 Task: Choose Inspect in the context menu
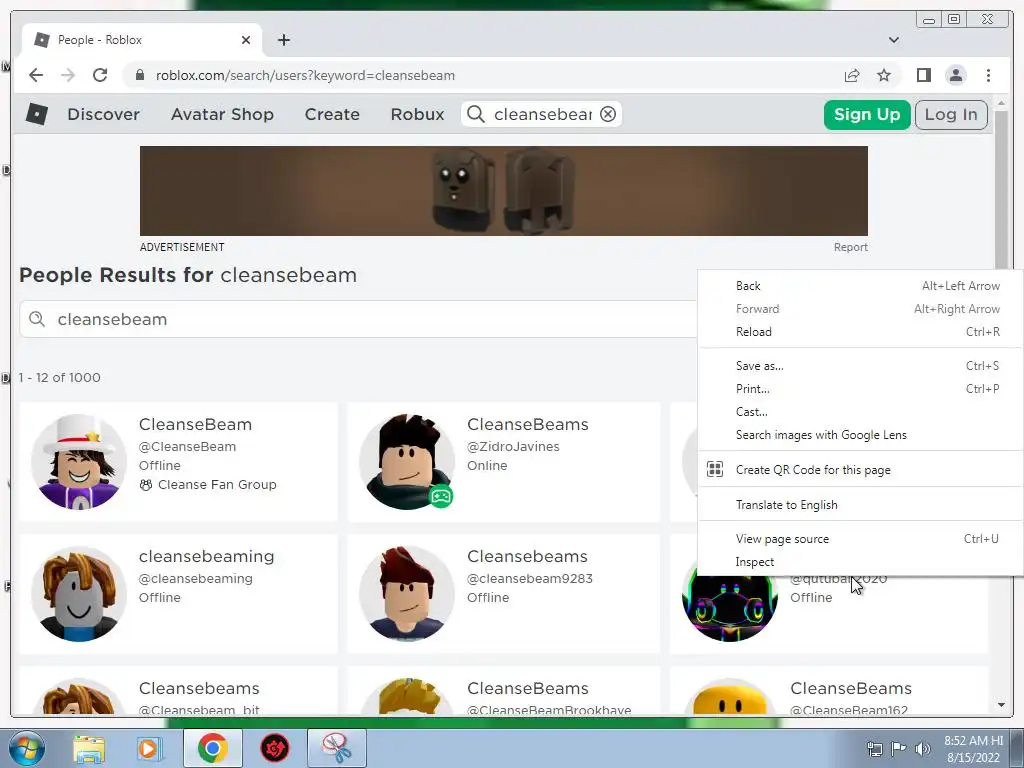point(861,562)
